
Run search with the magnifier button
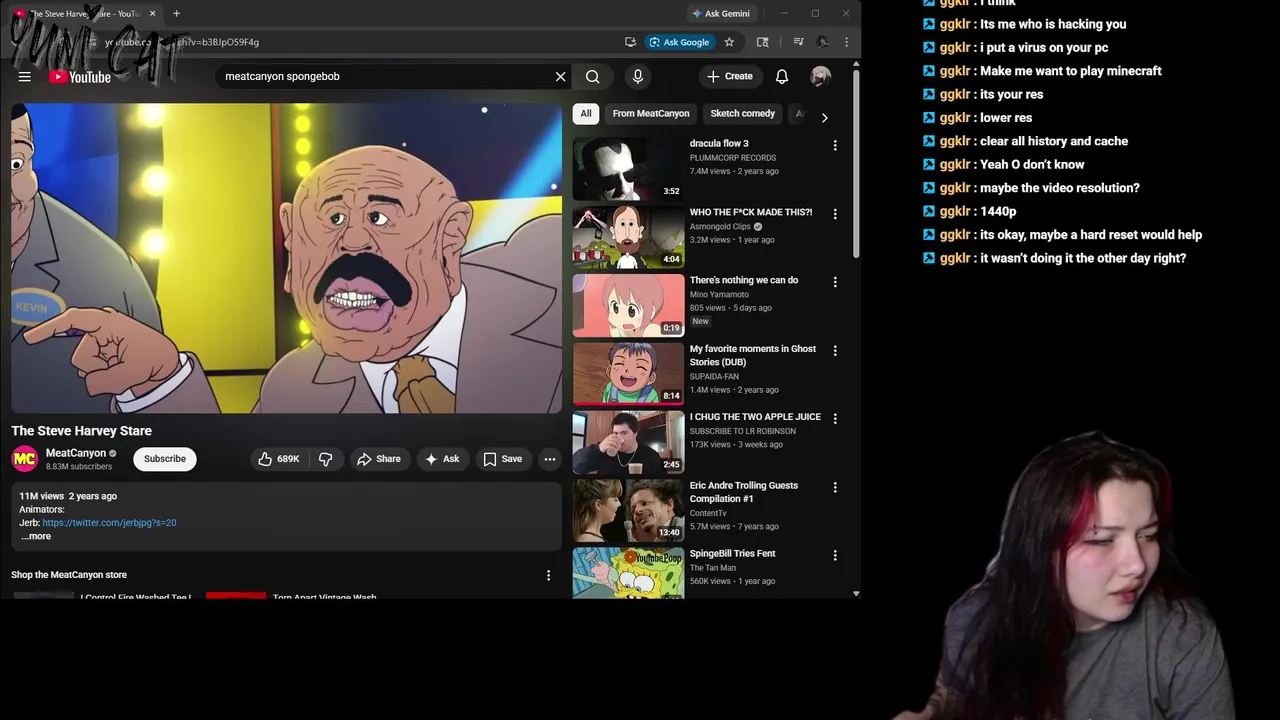point(593,76)
